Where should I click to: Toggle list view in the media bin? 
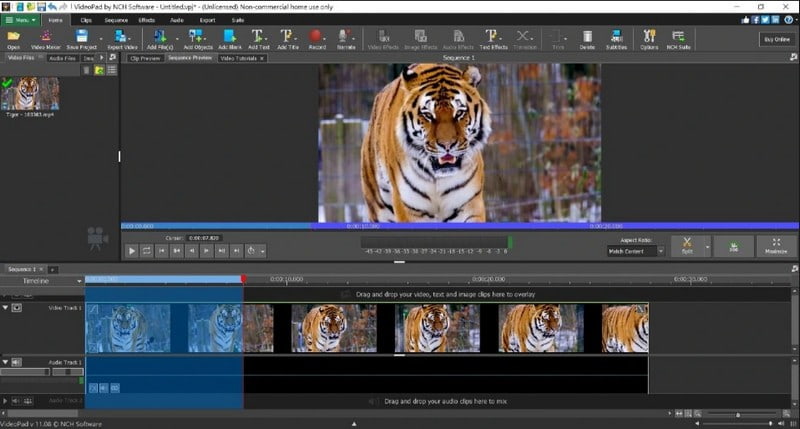point(112,70)
